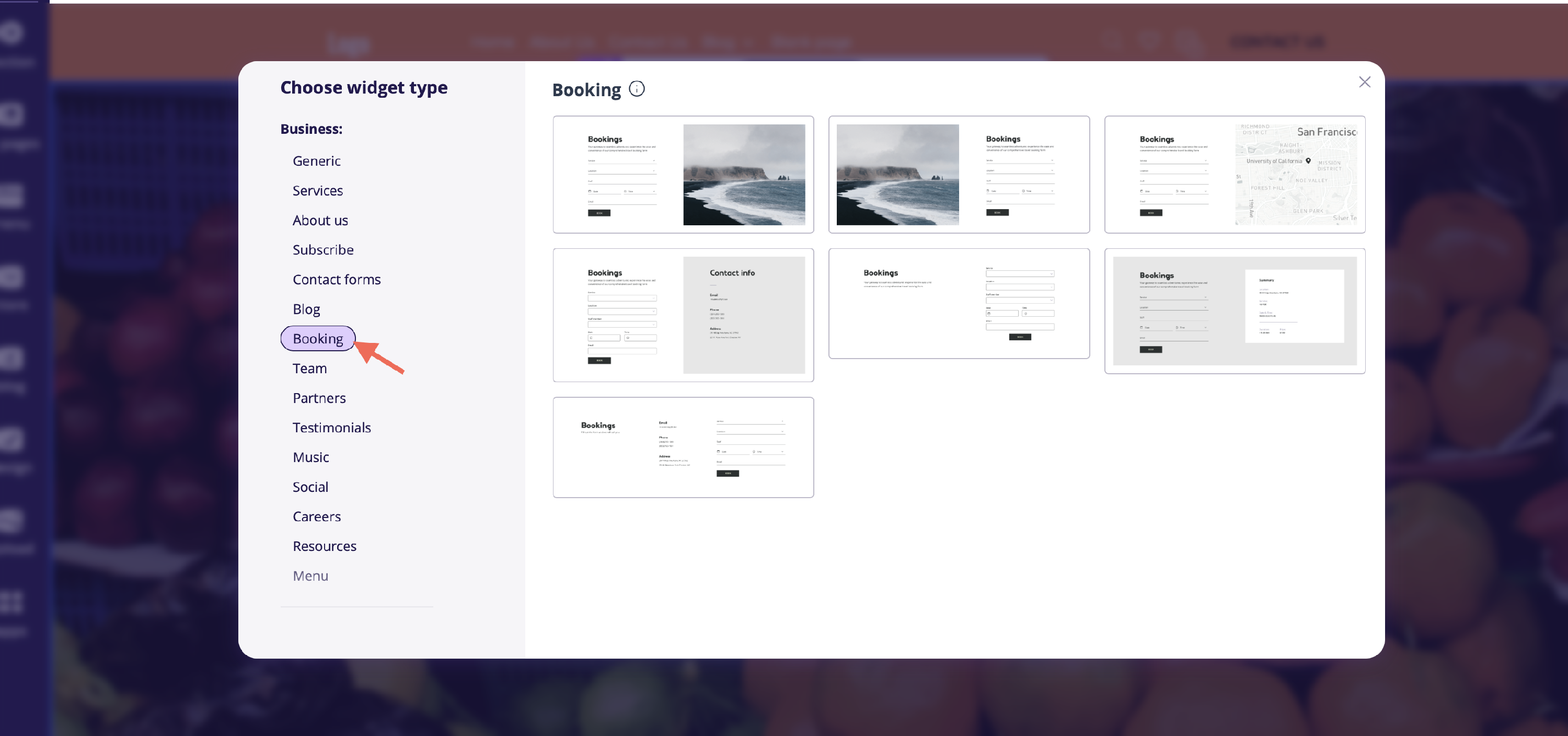Select the Menu category

310,576
